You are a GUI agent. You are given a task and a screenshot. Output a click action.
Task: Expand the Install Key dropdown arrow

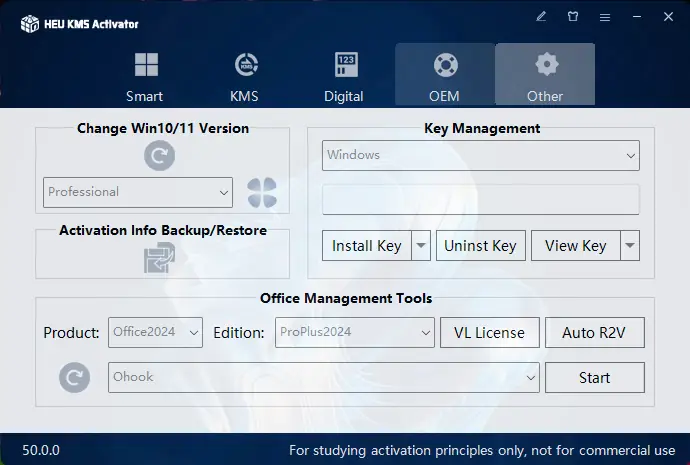tap(421, 245)
